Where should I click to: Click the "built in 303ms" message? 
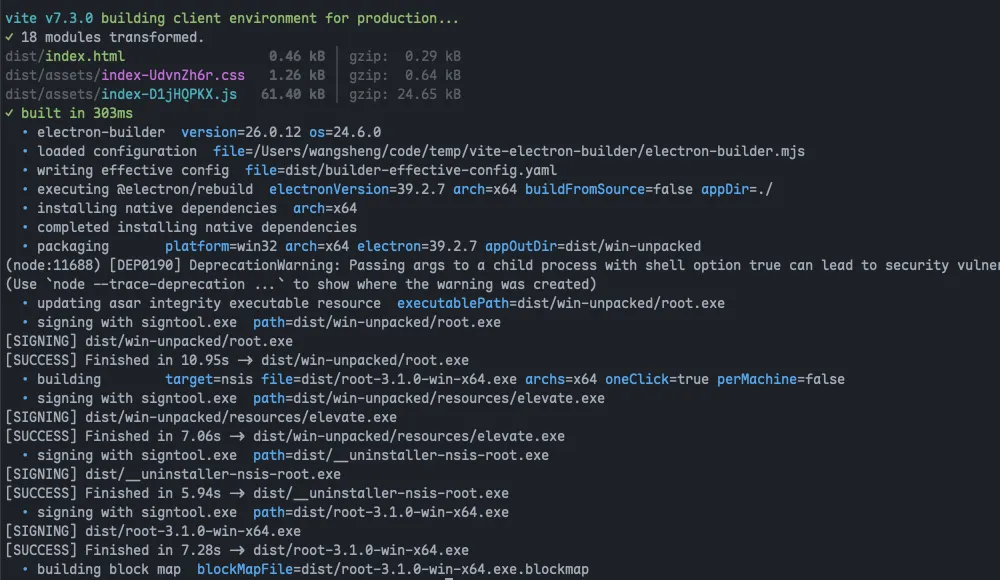[x=76, y=114]
